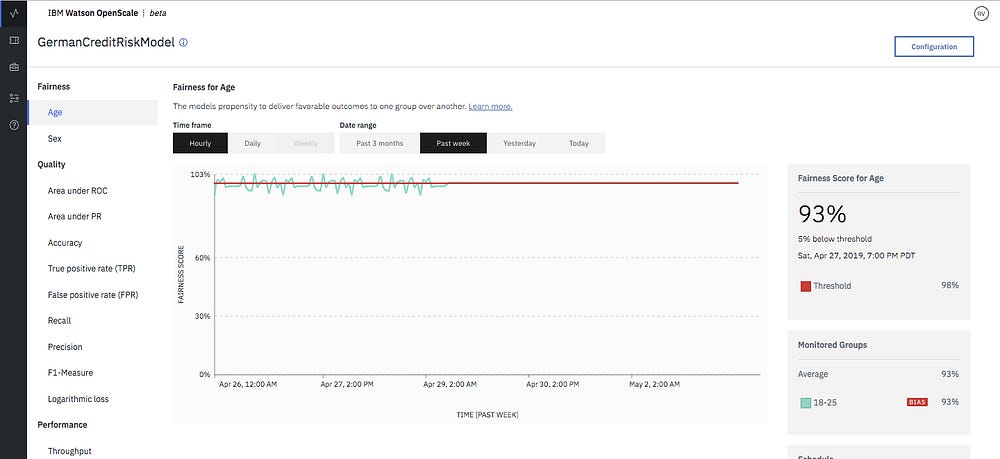
Task: Choose the Past 3 months date range
Action: pyautogui.click(x=379, y=143)
